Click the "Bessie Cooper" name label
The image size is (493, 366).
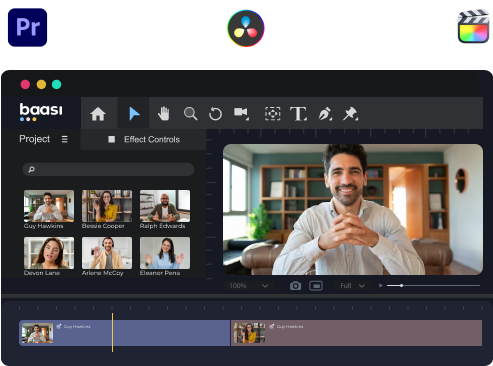coord(103,226)
